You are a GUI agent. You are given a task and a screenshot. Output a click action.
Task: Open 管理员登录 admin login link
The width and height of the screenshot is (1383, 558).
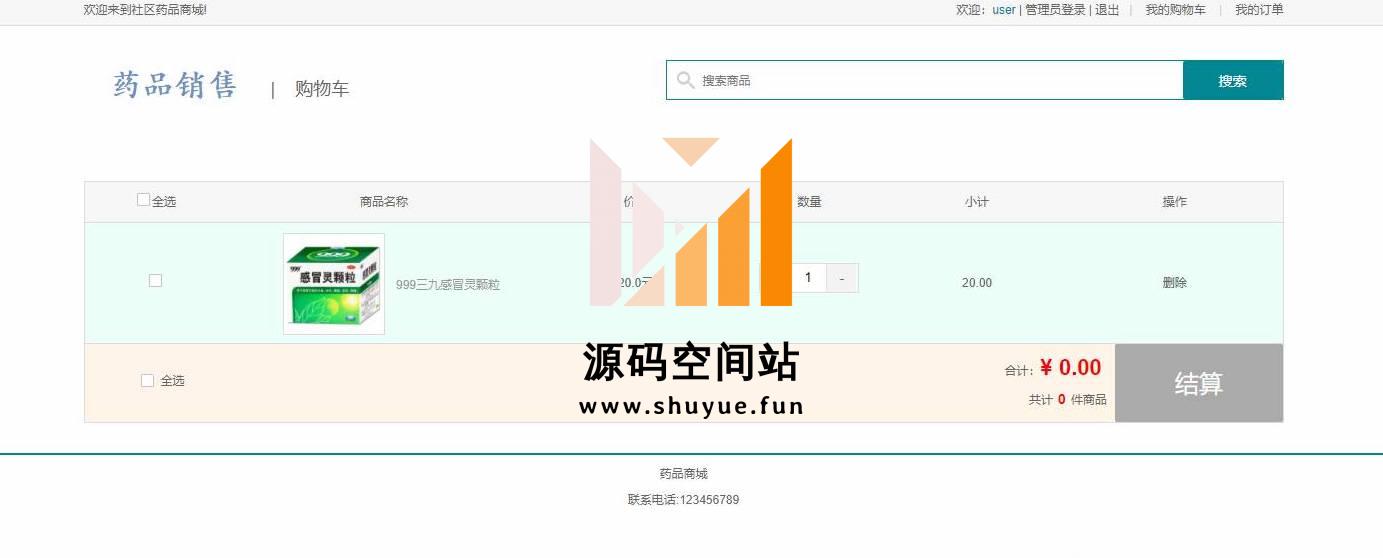point(1055,10)
